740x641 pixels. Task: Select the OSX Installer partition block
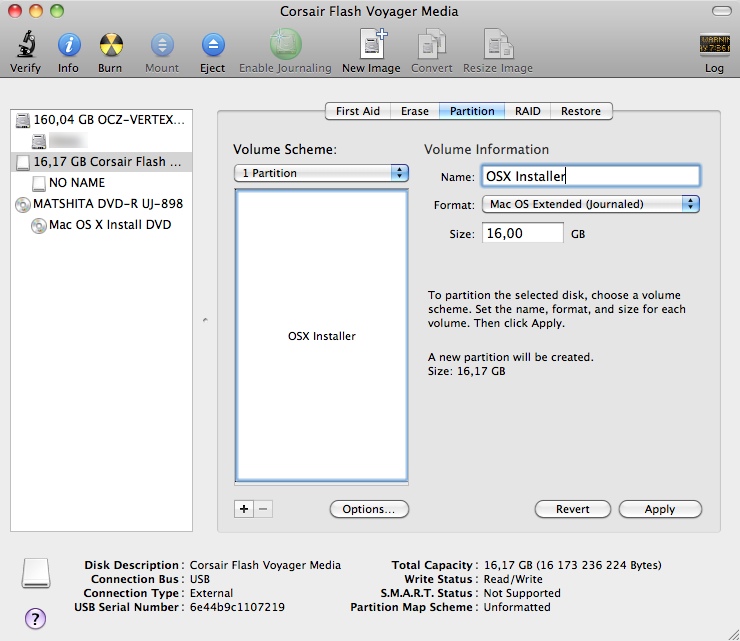[x=321, y=336]
